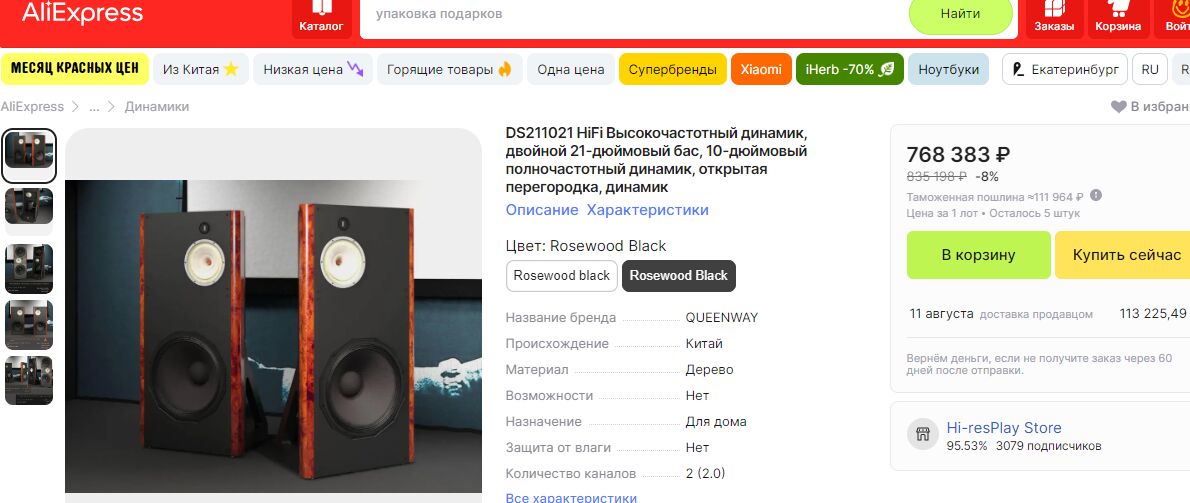1190x503 pixels.
Task: Select the second product thumbnail
Action: click(x=29, y=206)
